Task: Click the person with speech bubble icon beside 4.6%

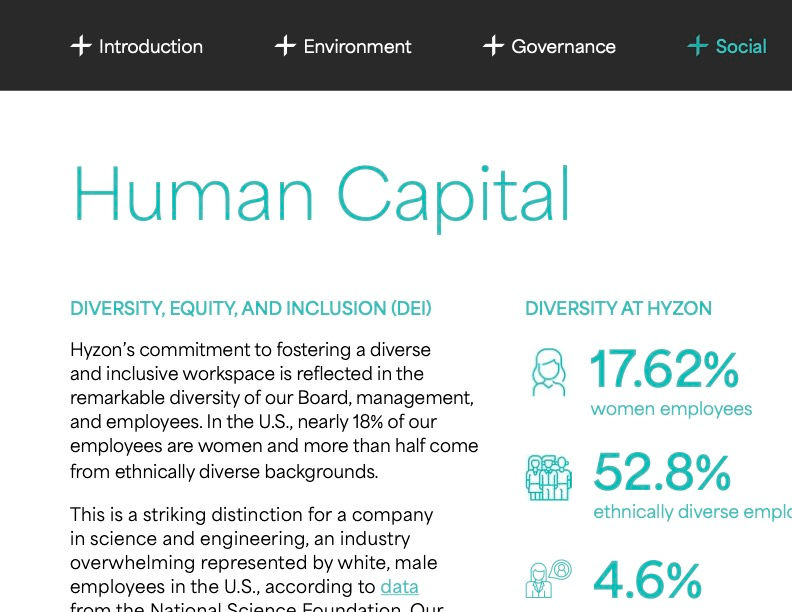Action: tap(549, 579)
